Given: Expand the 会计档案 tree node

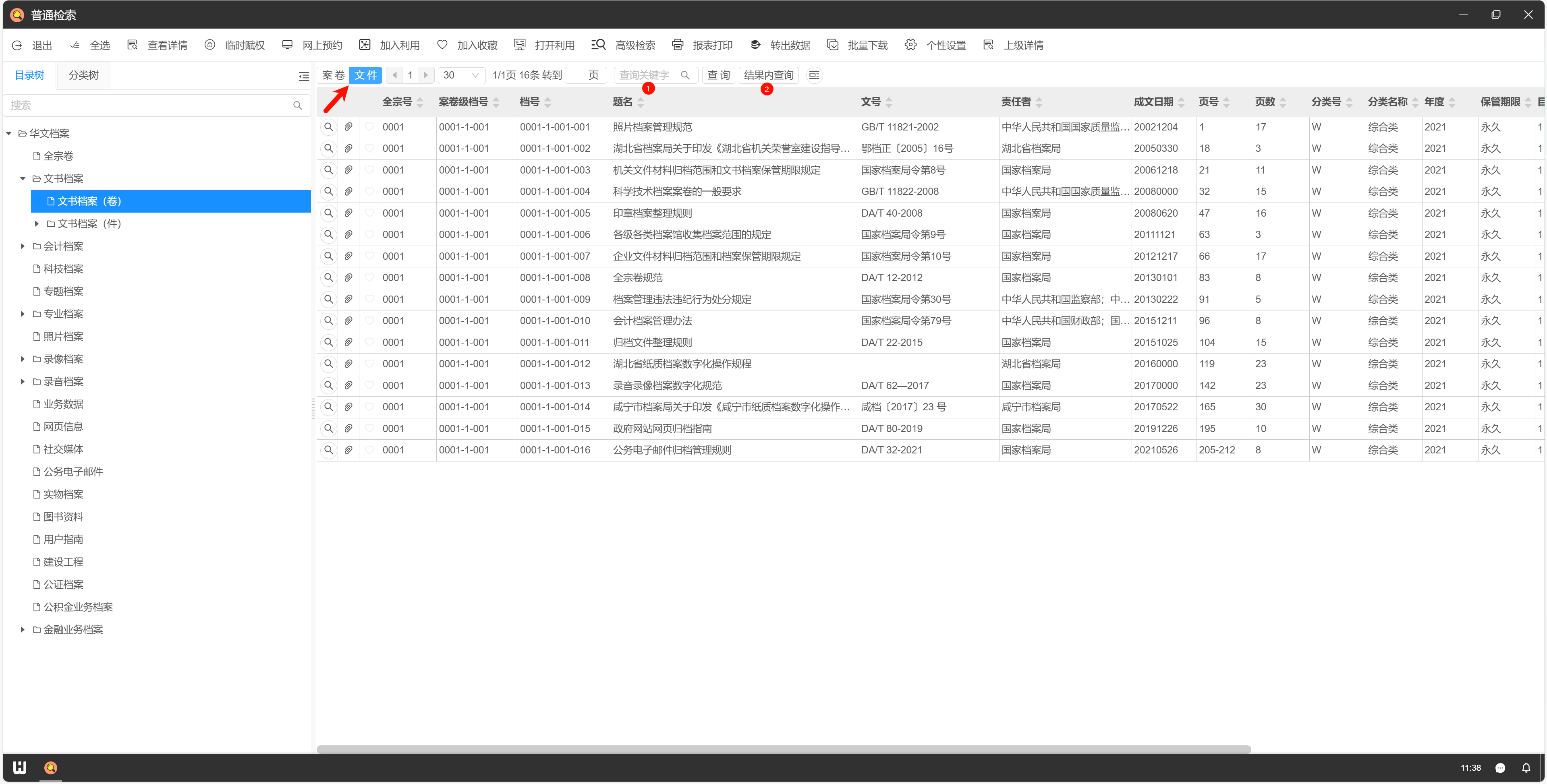Looking at the screenshot, I should tap(23, 246).
